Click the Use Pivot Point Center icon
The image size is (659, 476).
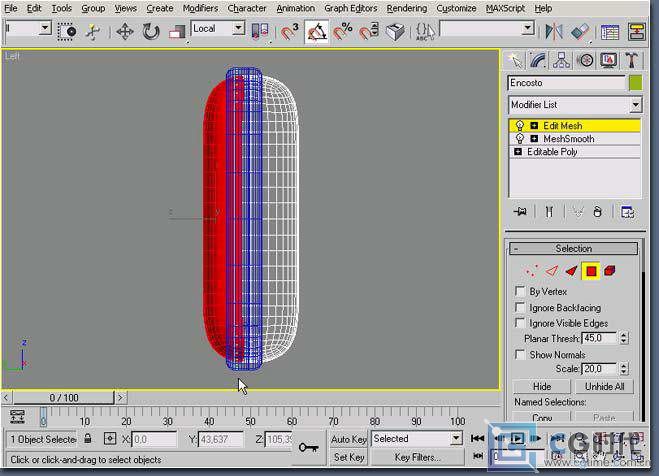(260, 32)
